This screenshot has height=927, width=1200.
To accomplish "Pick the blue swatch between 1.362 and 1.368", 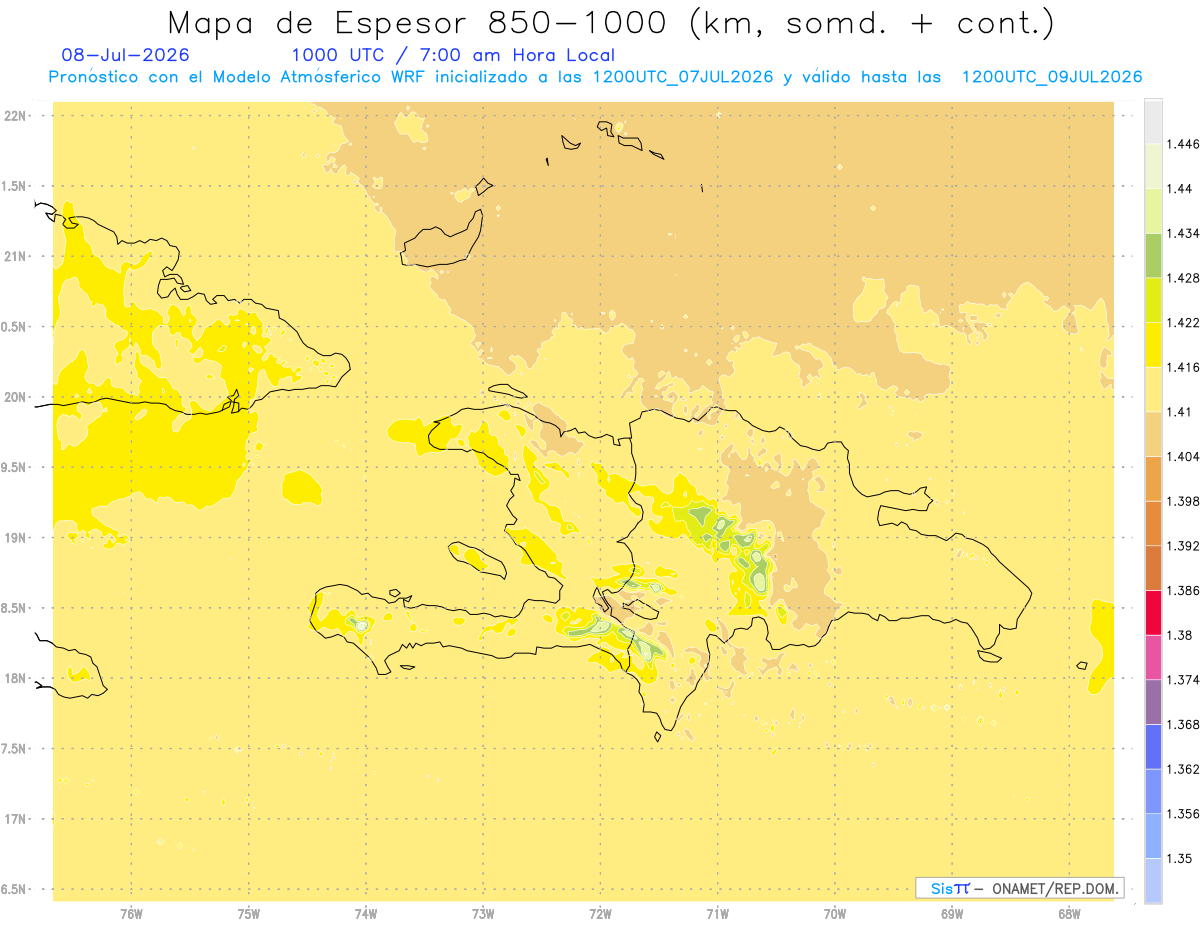I will [x=1153, y=747].
